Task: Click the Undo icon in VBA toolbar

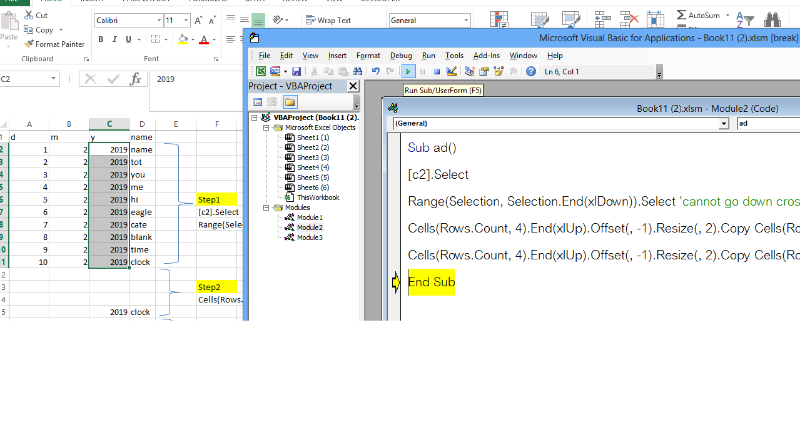Action: [375, 71]
